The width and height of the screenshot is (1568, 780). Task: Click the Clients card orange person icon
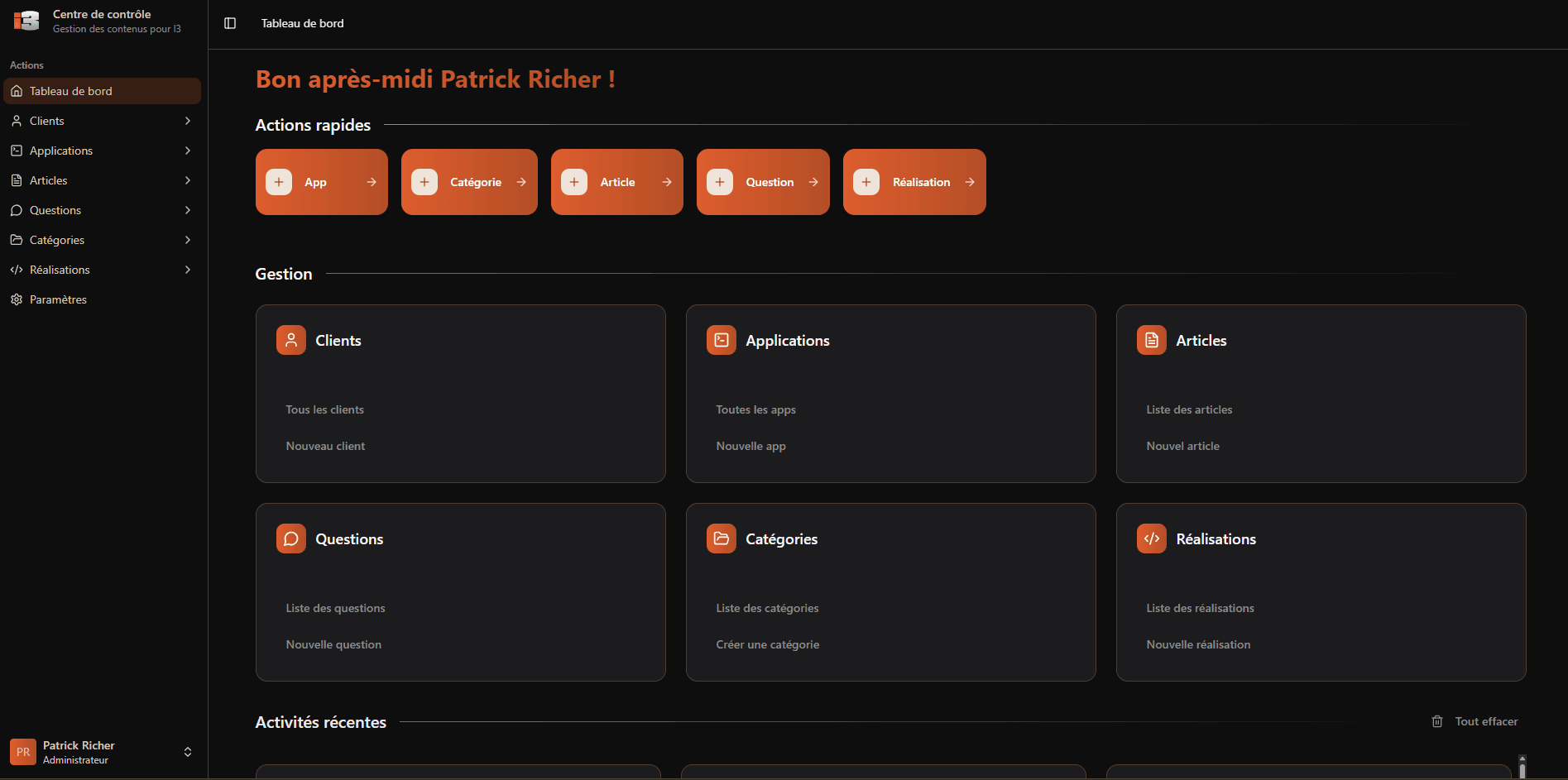(x=291, y=340)
